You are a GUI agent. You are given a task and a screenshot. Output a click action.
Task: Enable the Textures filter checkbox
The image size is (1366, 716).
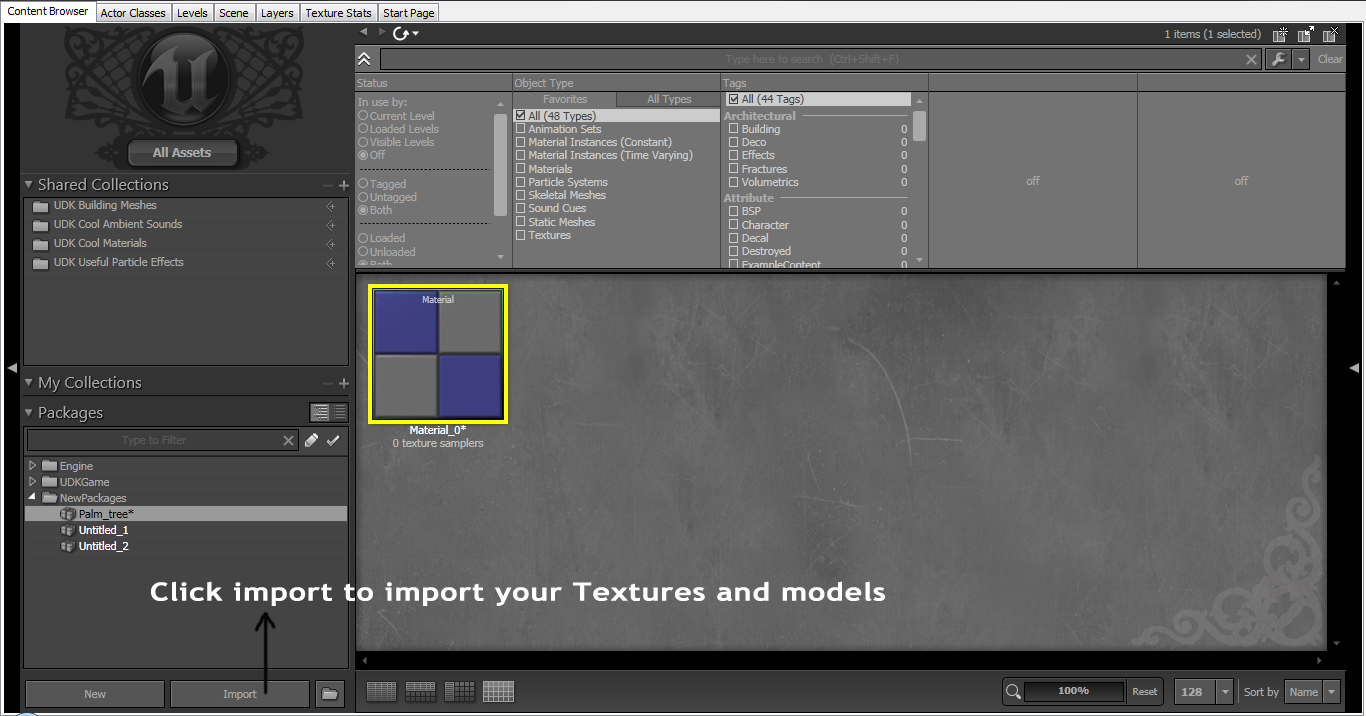coord(520,235)
